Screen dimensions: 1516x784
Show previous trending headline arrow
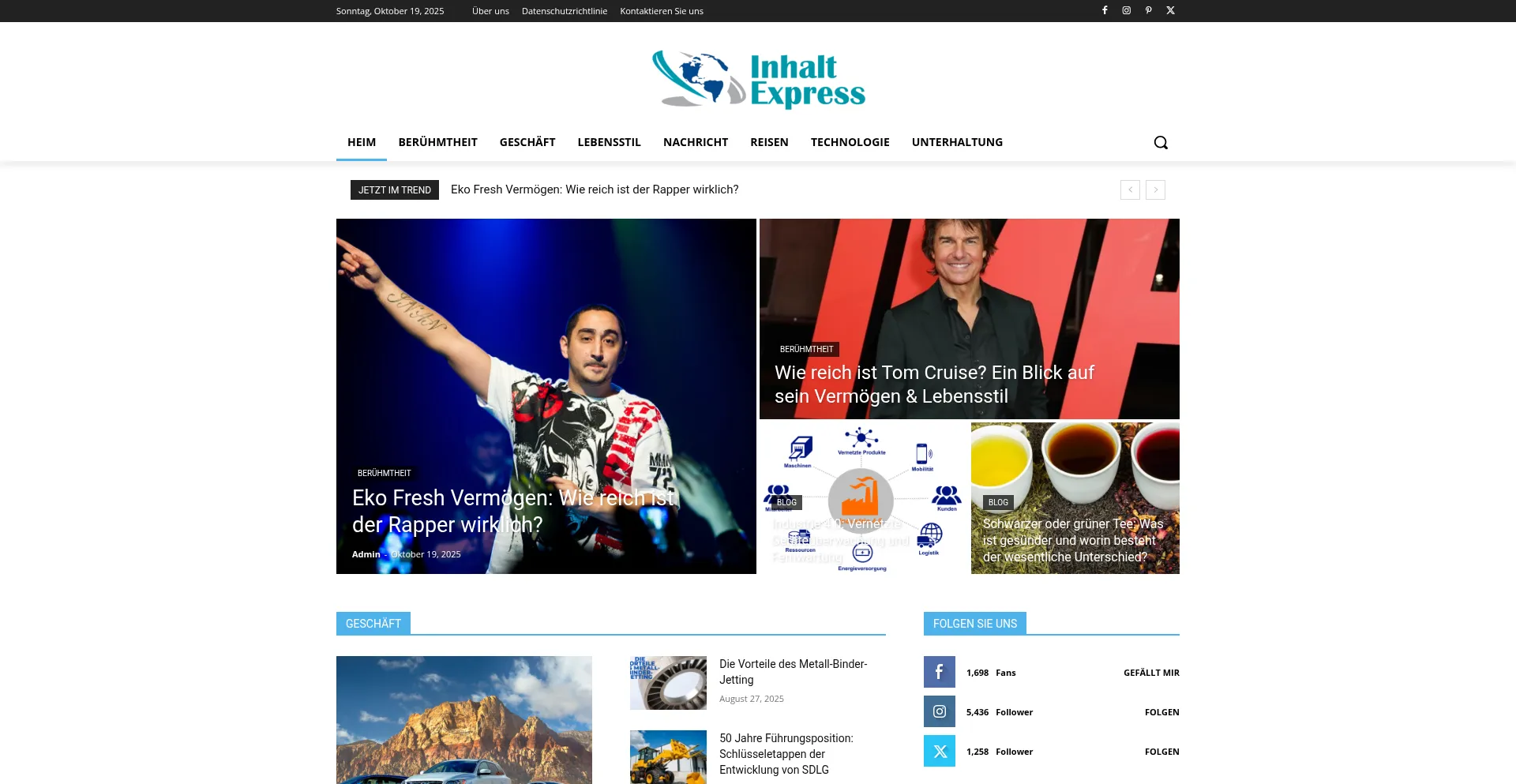coord(1130,189)
